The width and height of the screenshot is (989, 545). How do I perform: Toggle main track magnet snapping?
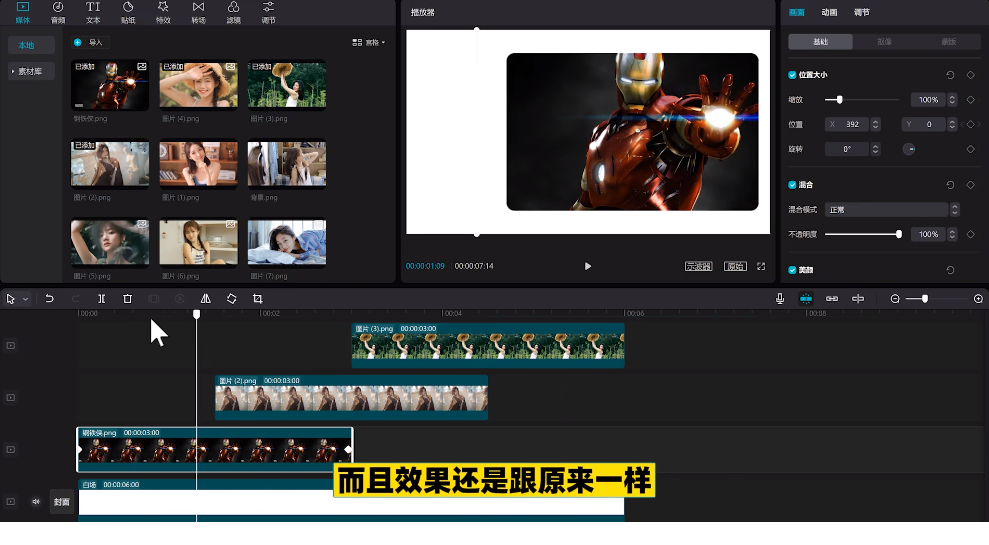pos(806,299)
